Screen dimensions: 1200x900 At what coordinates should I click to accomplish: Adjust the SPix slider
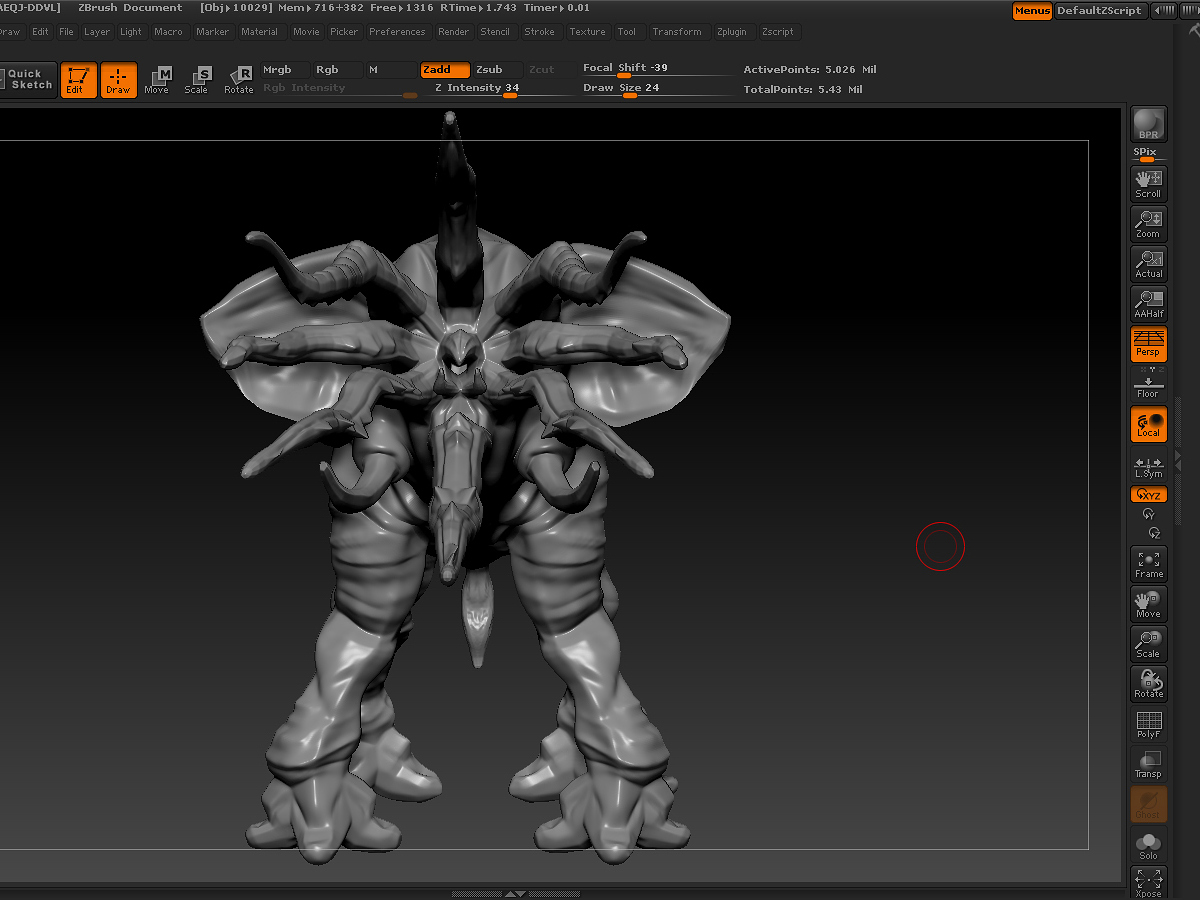(x=1146, y=154)
